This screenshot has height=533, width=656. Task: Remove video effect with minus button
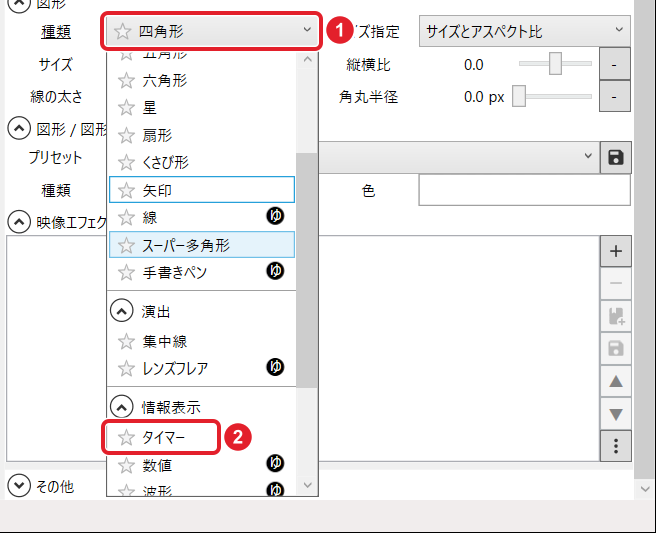coord(616,283)
